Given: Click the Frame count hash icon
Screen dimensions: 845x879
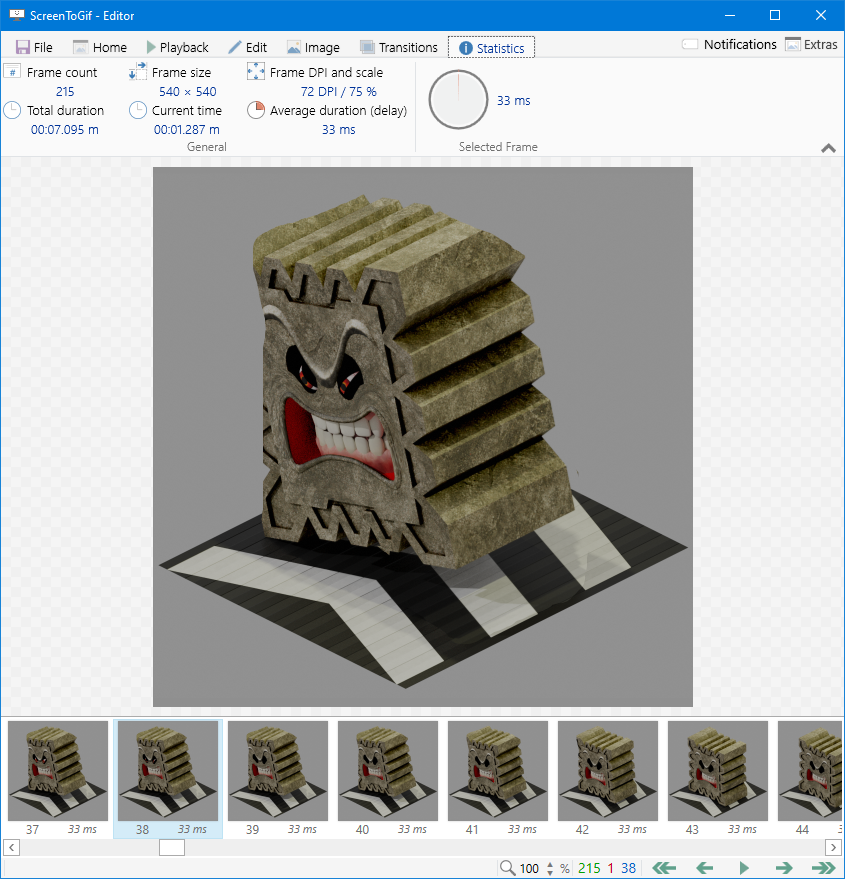Looking at the screenshot, I should point(12,72).
